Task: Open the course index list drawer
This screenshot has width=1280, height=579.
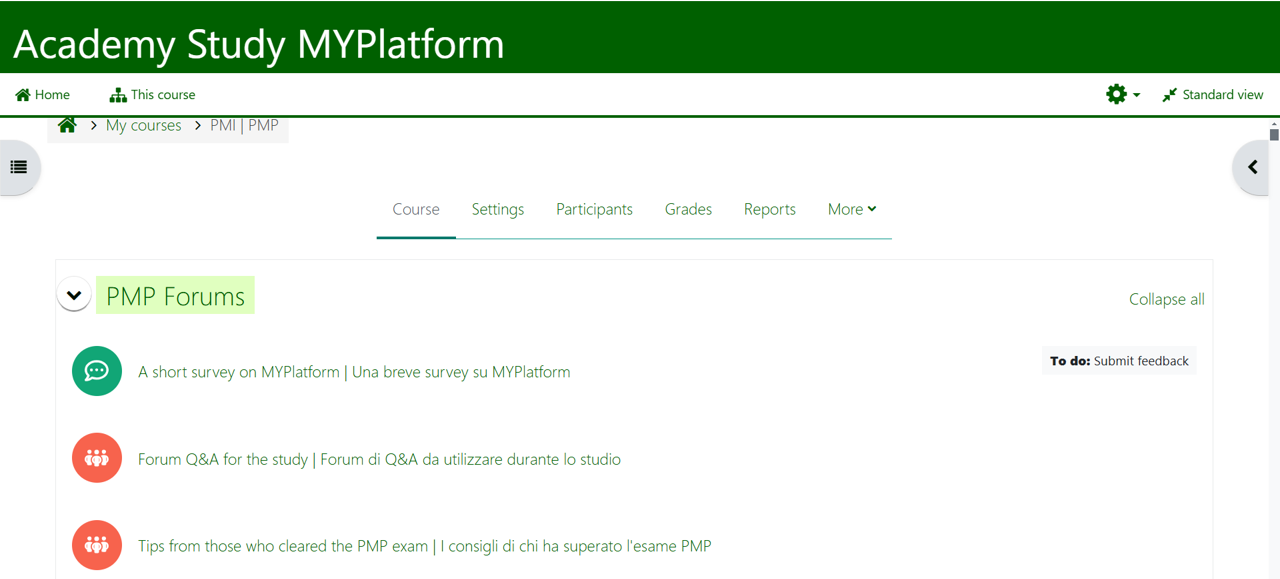Action: click(x=18, y=167)
